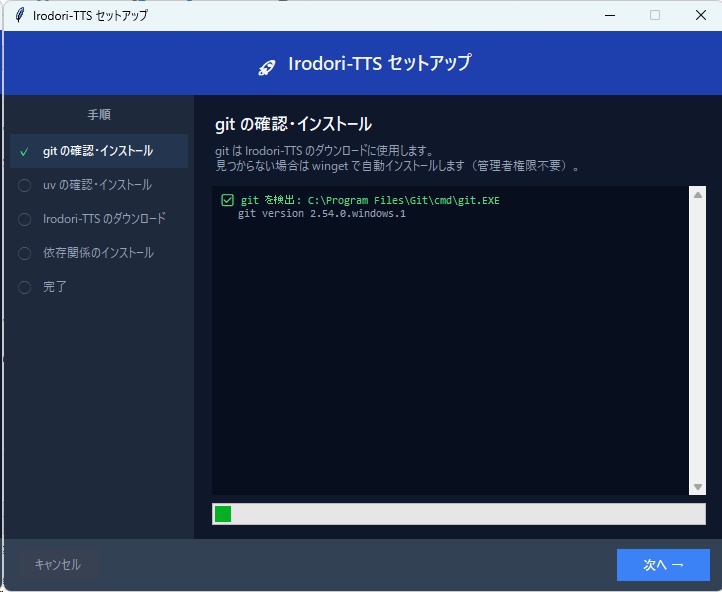This screenshot has width=722, height=592.
Task: Click the キャンセル cancel button
Action: tap(58, 564)
